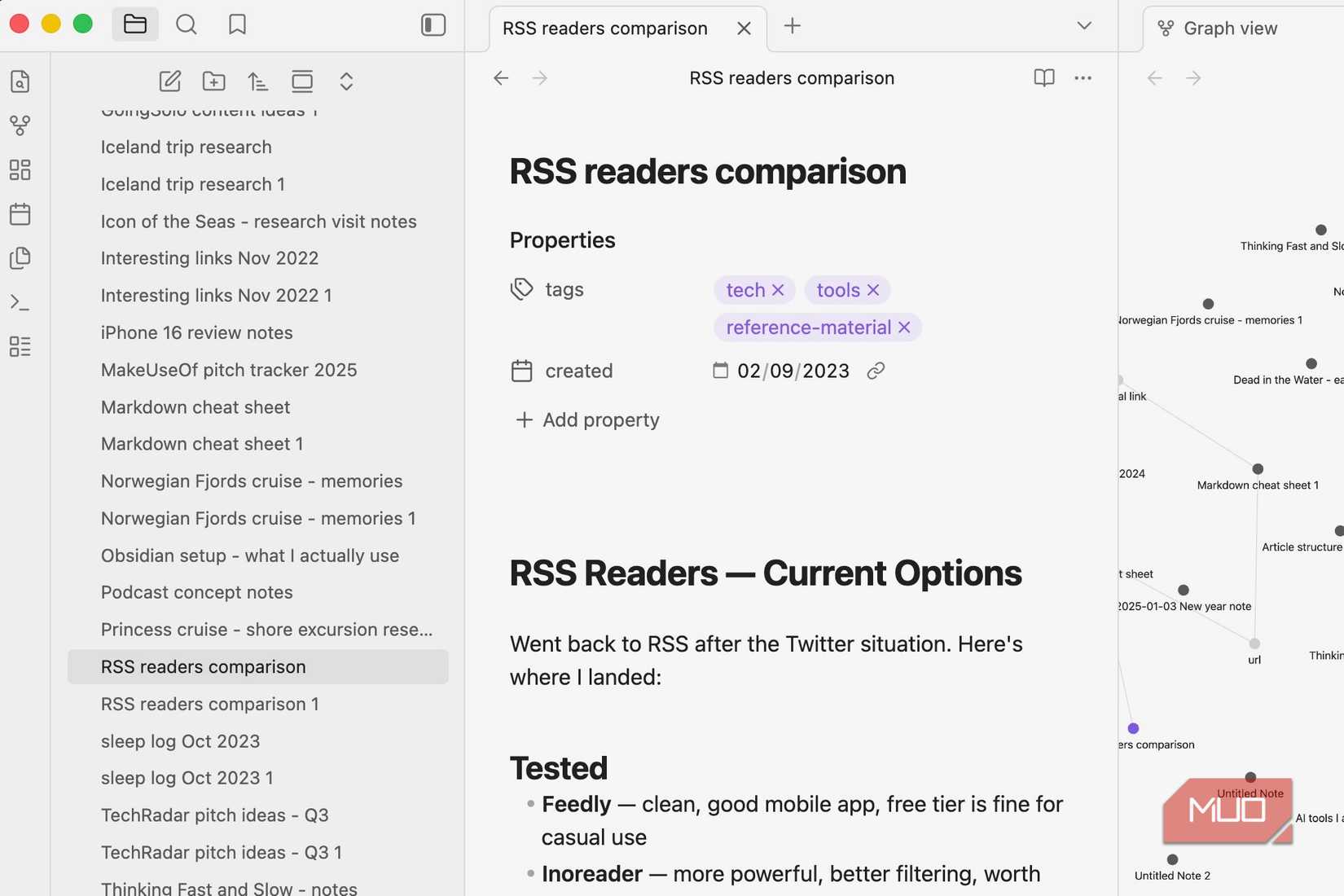Open Interesting links Nov 2022 note

[x=210, y=258]
